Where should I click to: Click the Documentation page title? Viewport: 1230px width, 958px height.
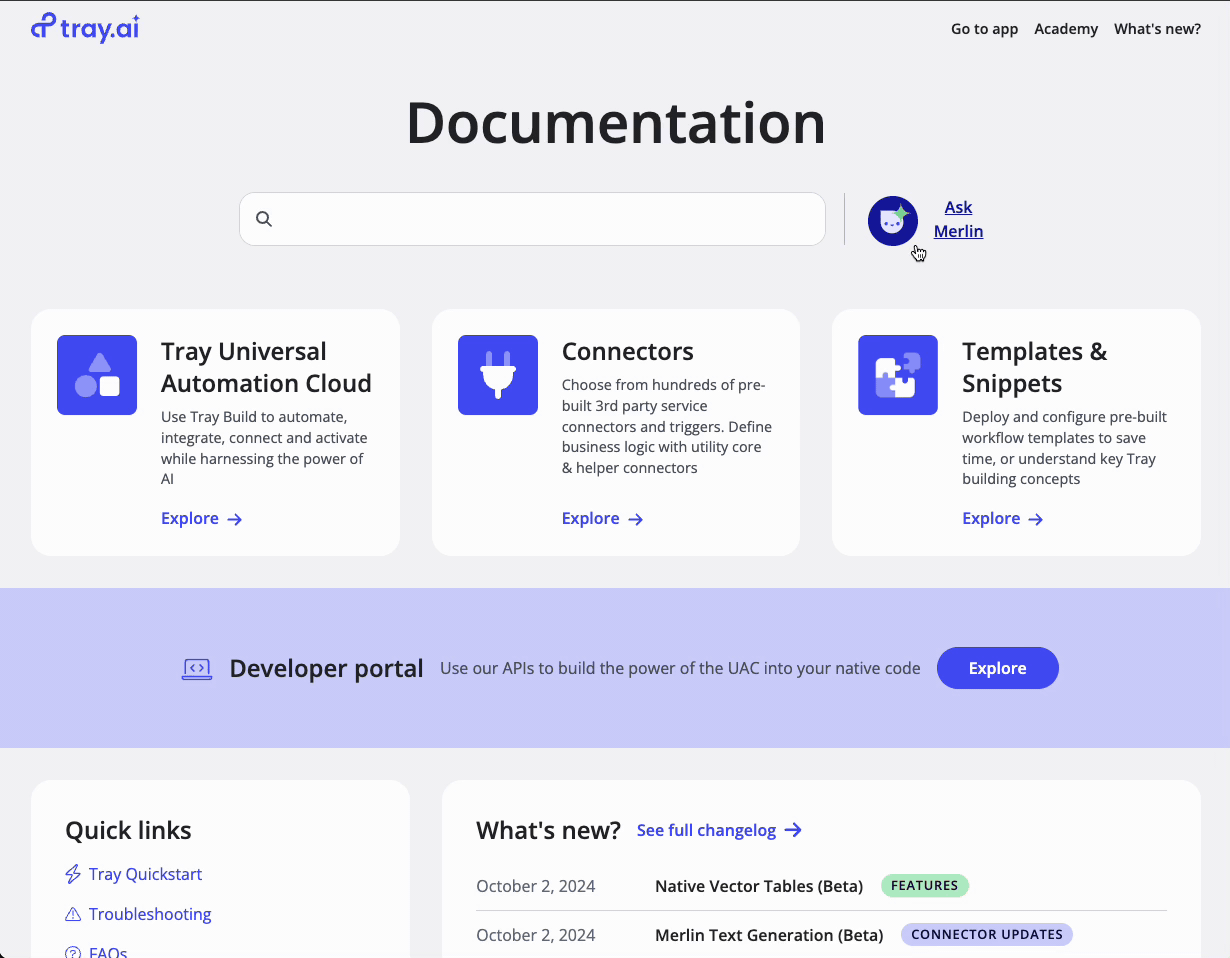(616, 123)
